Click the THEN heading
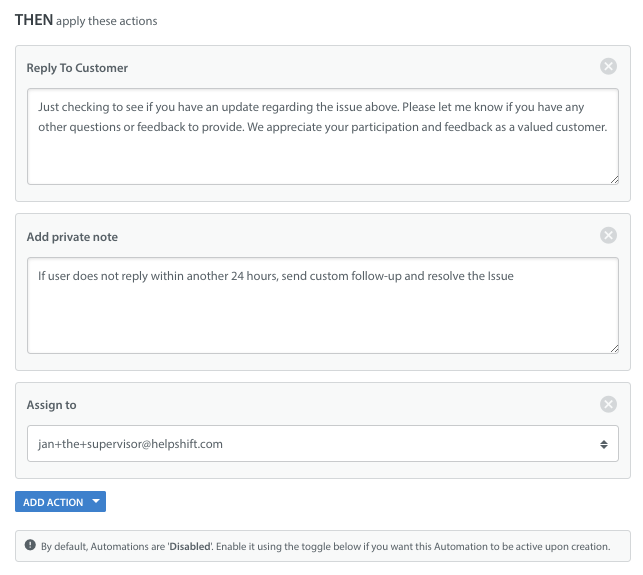 tap(34, 19)
